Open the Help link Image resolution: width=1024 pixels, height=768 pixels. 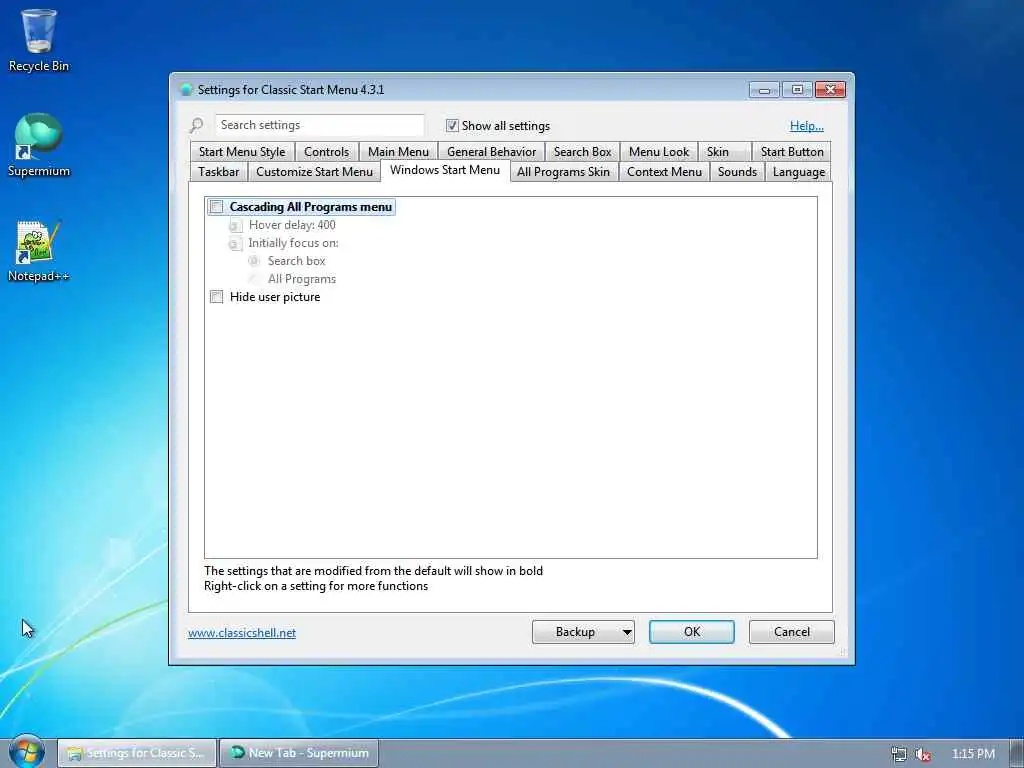pyautogui.click(x=807, y=126)
